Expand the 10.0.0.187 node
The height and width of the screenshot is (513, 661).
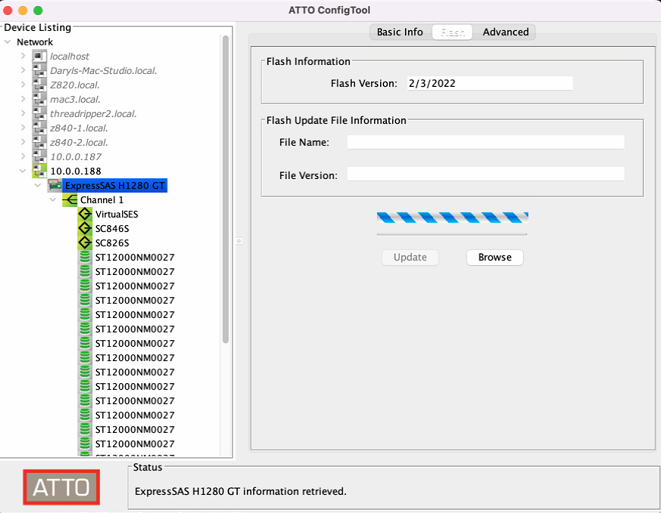click(23, 156)
